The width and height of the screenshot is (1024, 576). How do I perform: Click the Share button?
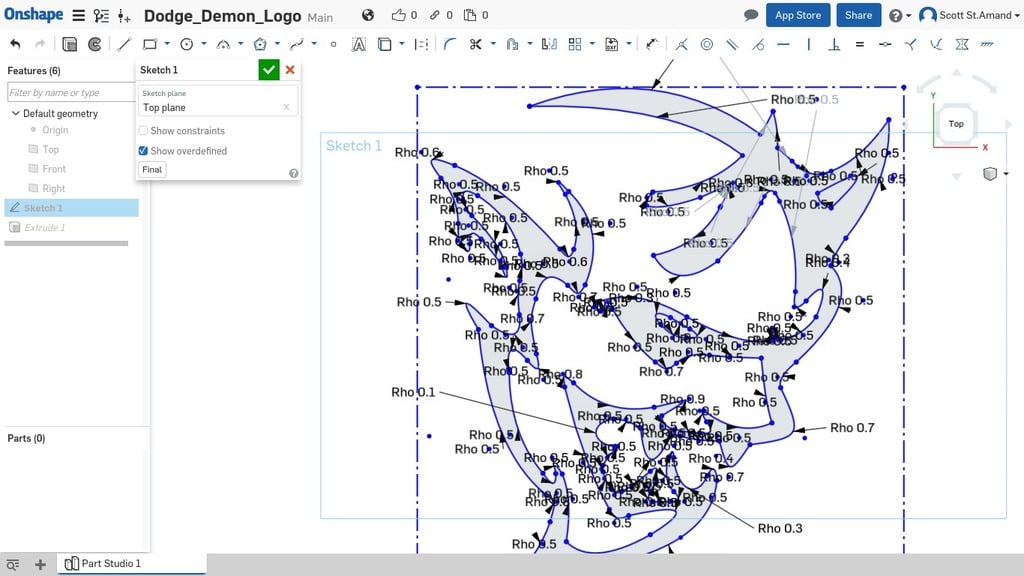[x=858, y=15]
